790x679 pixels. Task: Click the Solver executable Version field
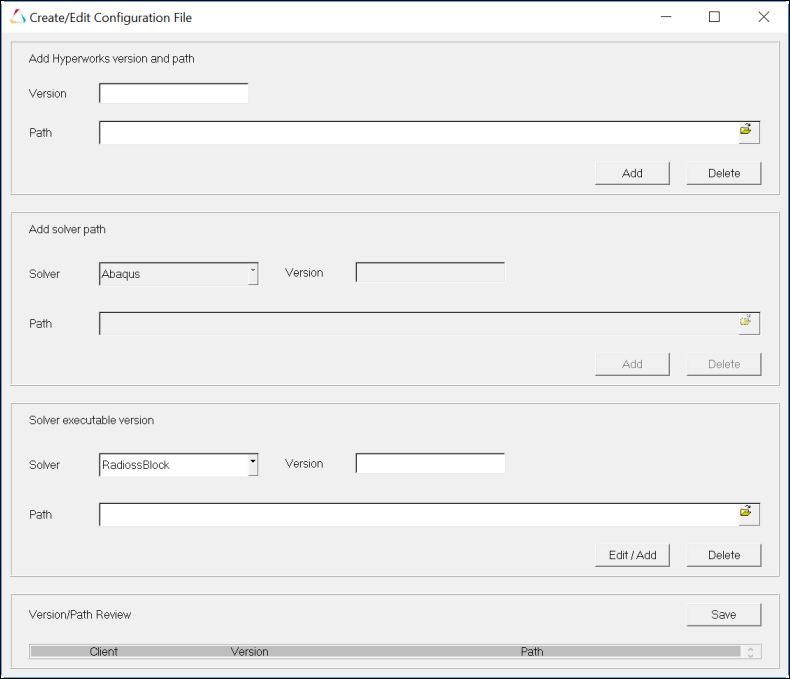(x=430, y=463)
